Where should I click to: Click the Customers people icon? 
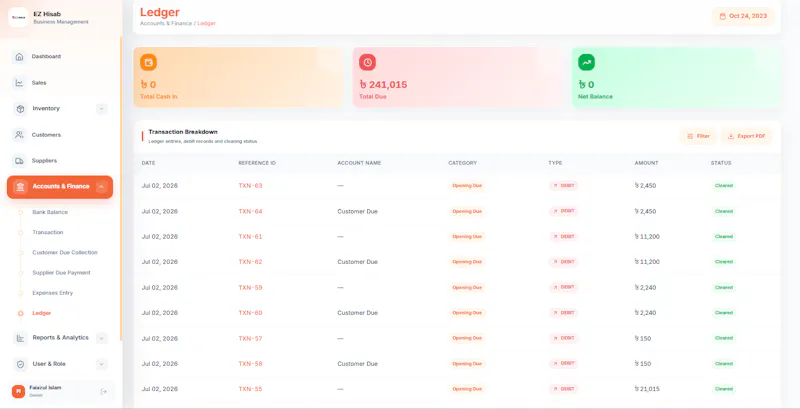[x=19, y=135]
